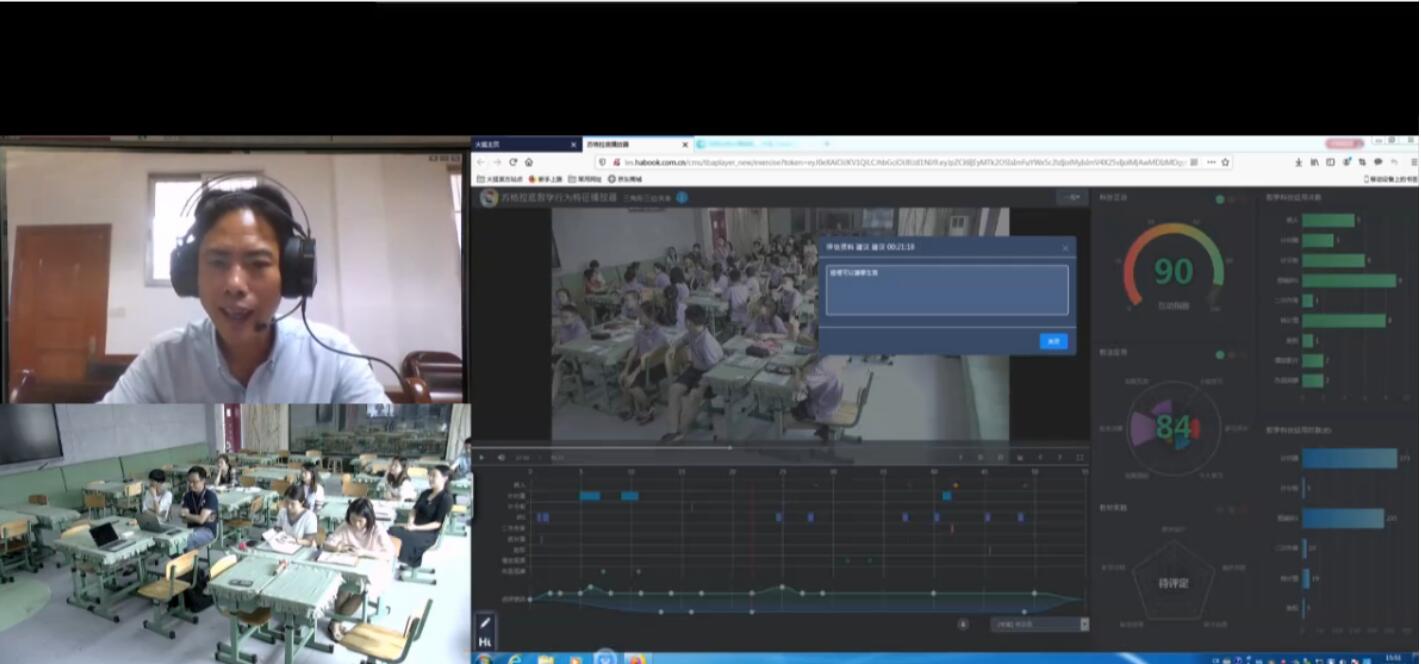
Task: Mute the video using the speaker icon
Action: click(501, 458)
